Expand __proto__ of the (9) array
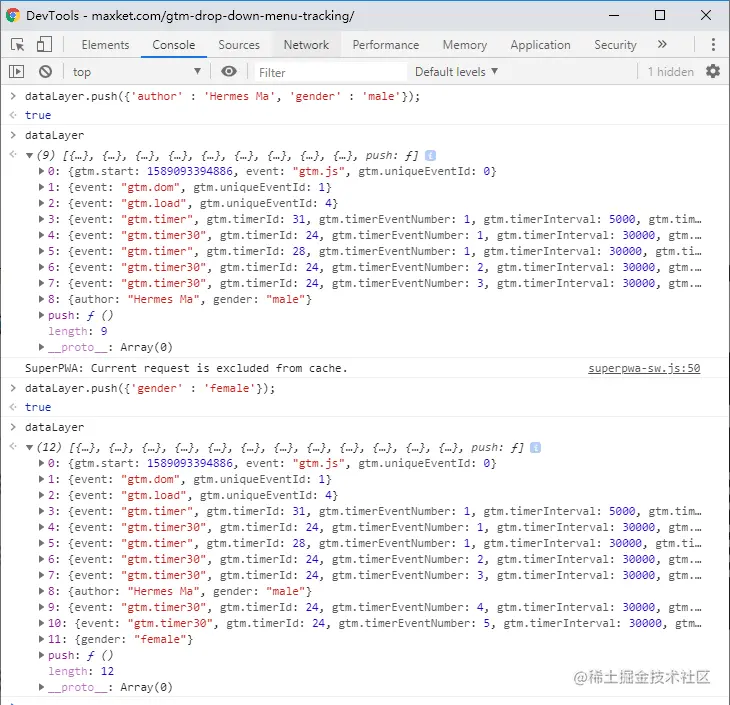This screenshot has height=705, width=730. 41,347
